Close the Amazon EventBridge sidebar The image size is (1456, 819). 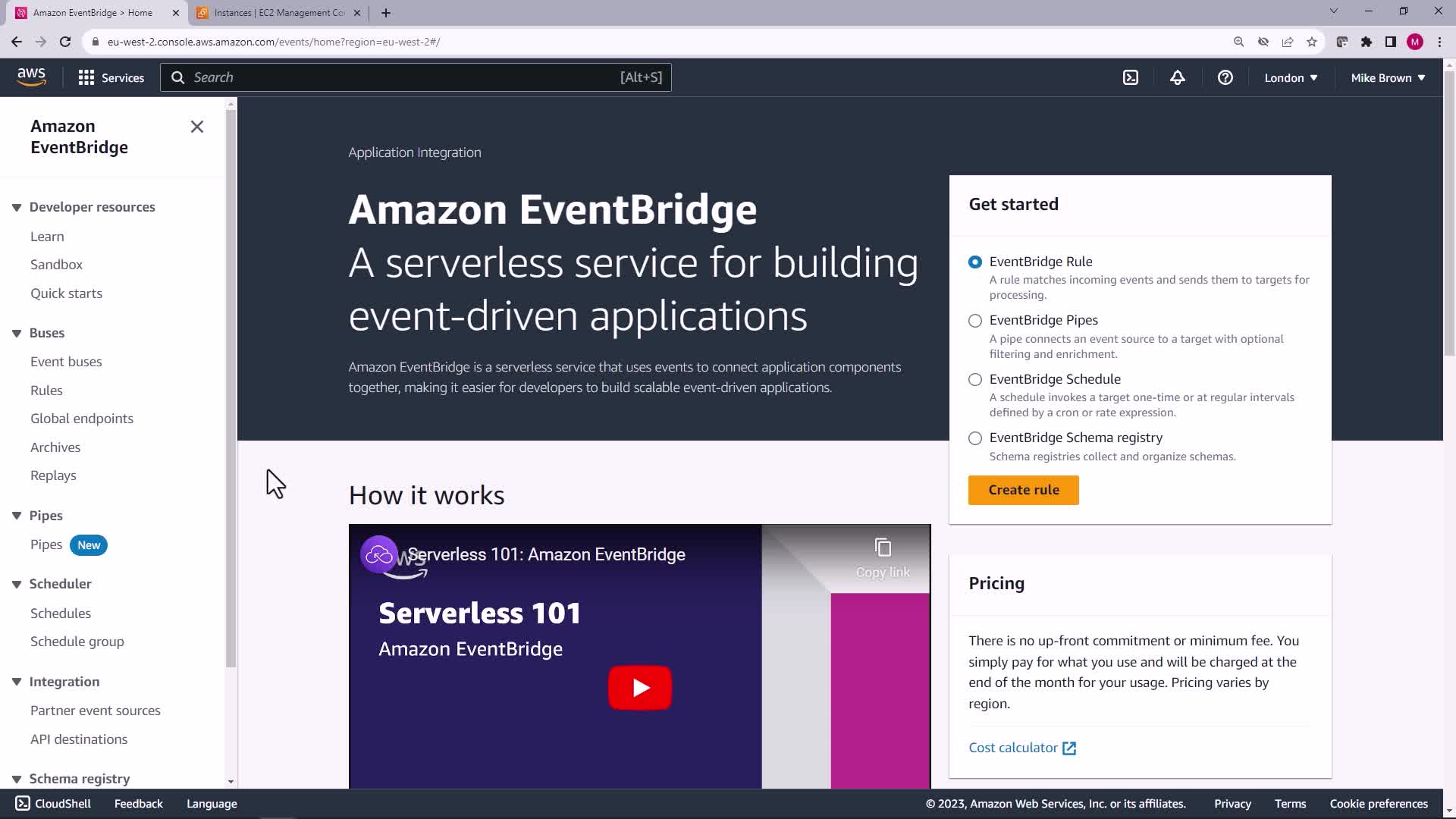197,127
